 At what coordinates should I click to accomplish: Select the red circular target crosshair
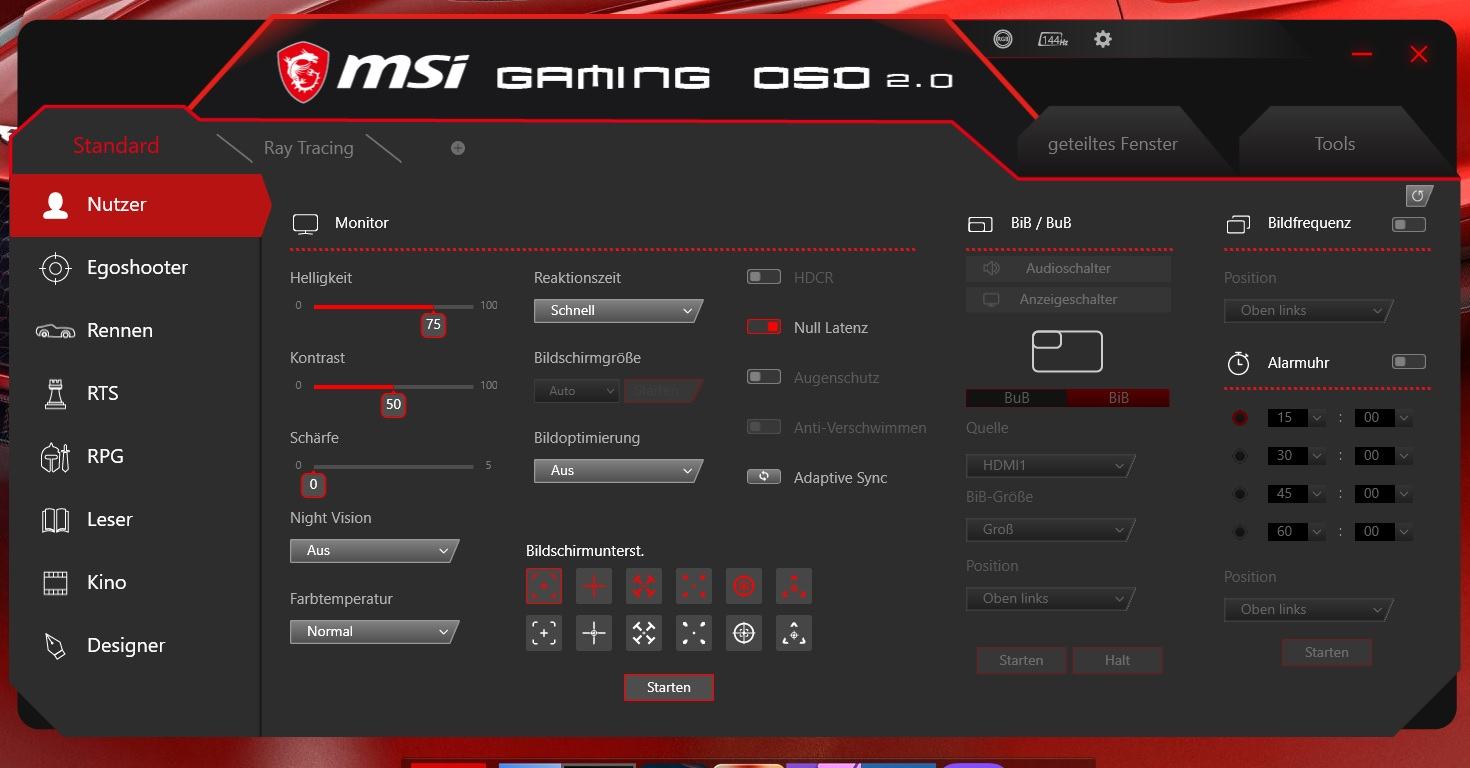point(744,586)
